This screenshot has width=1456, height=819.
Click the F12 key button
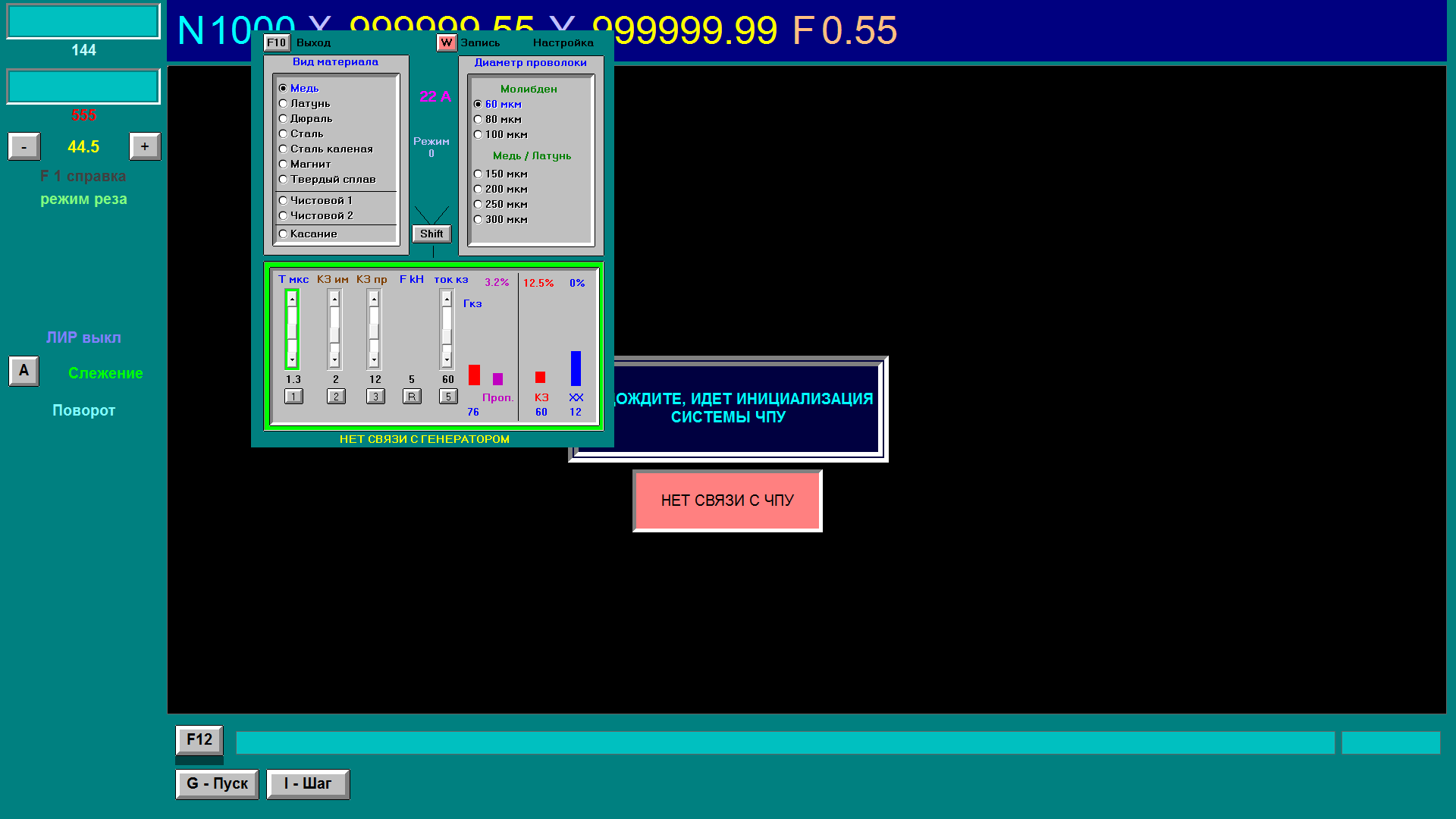tap(199, 739)
